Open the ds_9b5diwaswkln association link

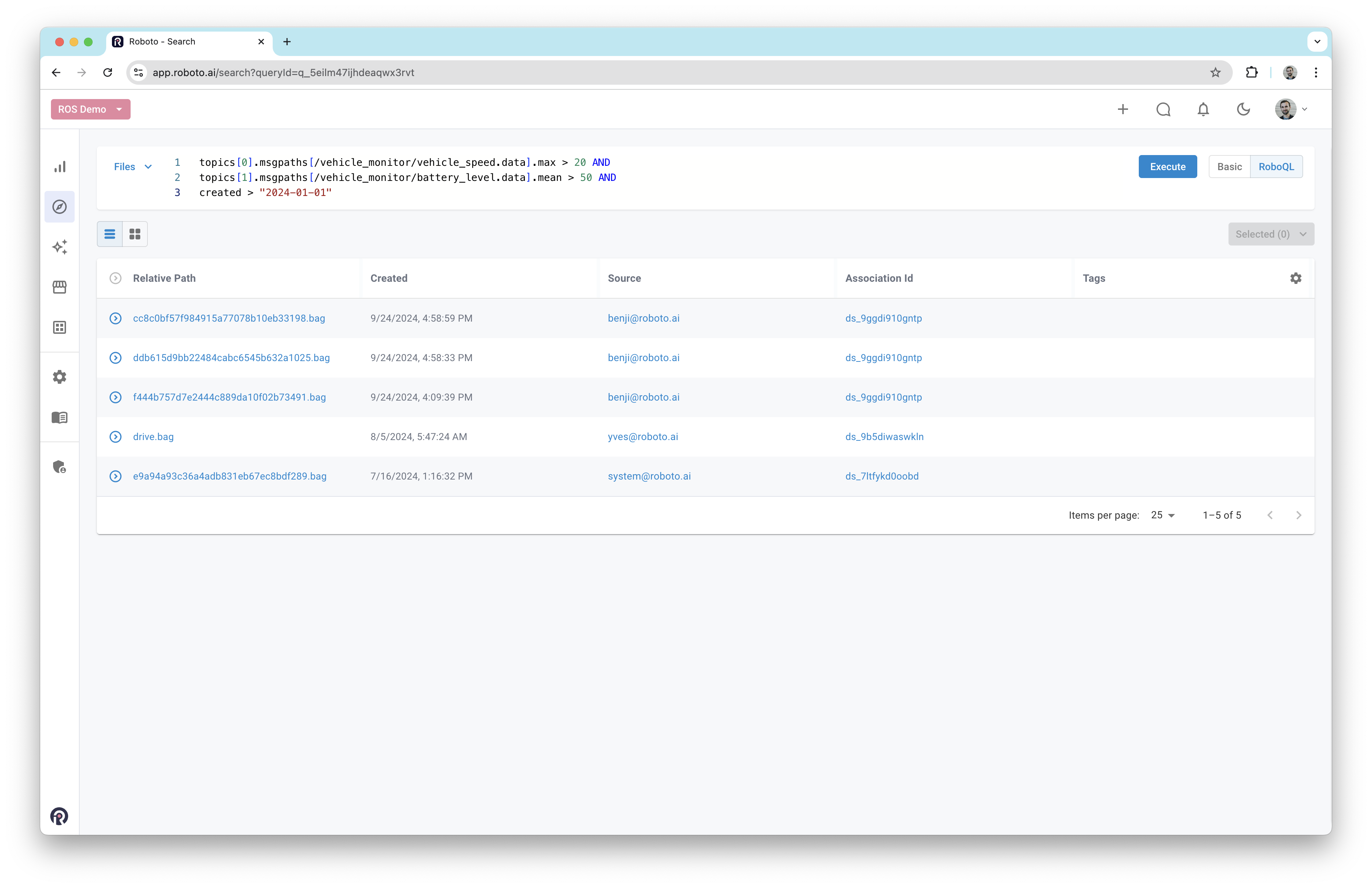[x=884, y=436]
